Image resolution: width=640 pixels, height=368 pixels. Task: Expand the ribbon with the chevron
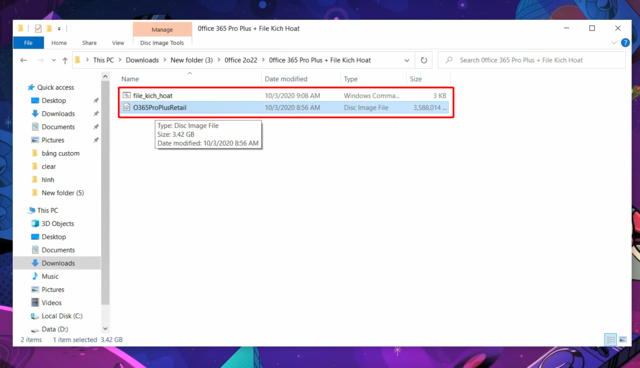click(x=613, y=43)
